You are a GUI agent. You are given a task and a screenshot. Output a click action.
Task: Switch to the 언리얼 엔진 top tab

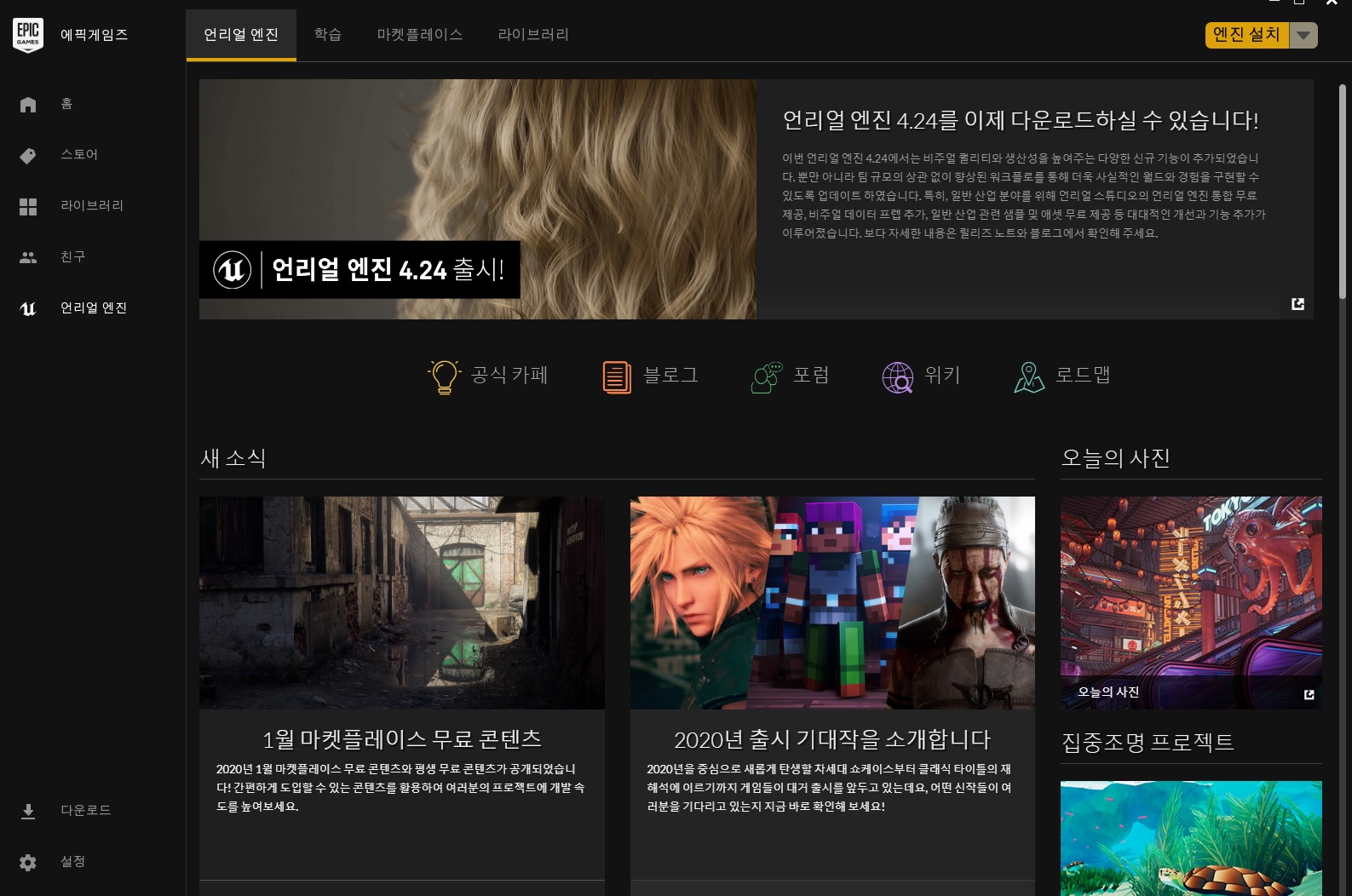[241, 35]
